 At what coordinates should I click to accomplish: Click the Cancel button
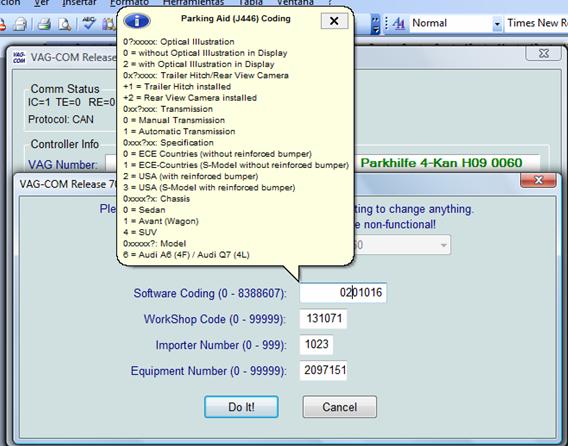pyautogui.click(x=340, y=407)
